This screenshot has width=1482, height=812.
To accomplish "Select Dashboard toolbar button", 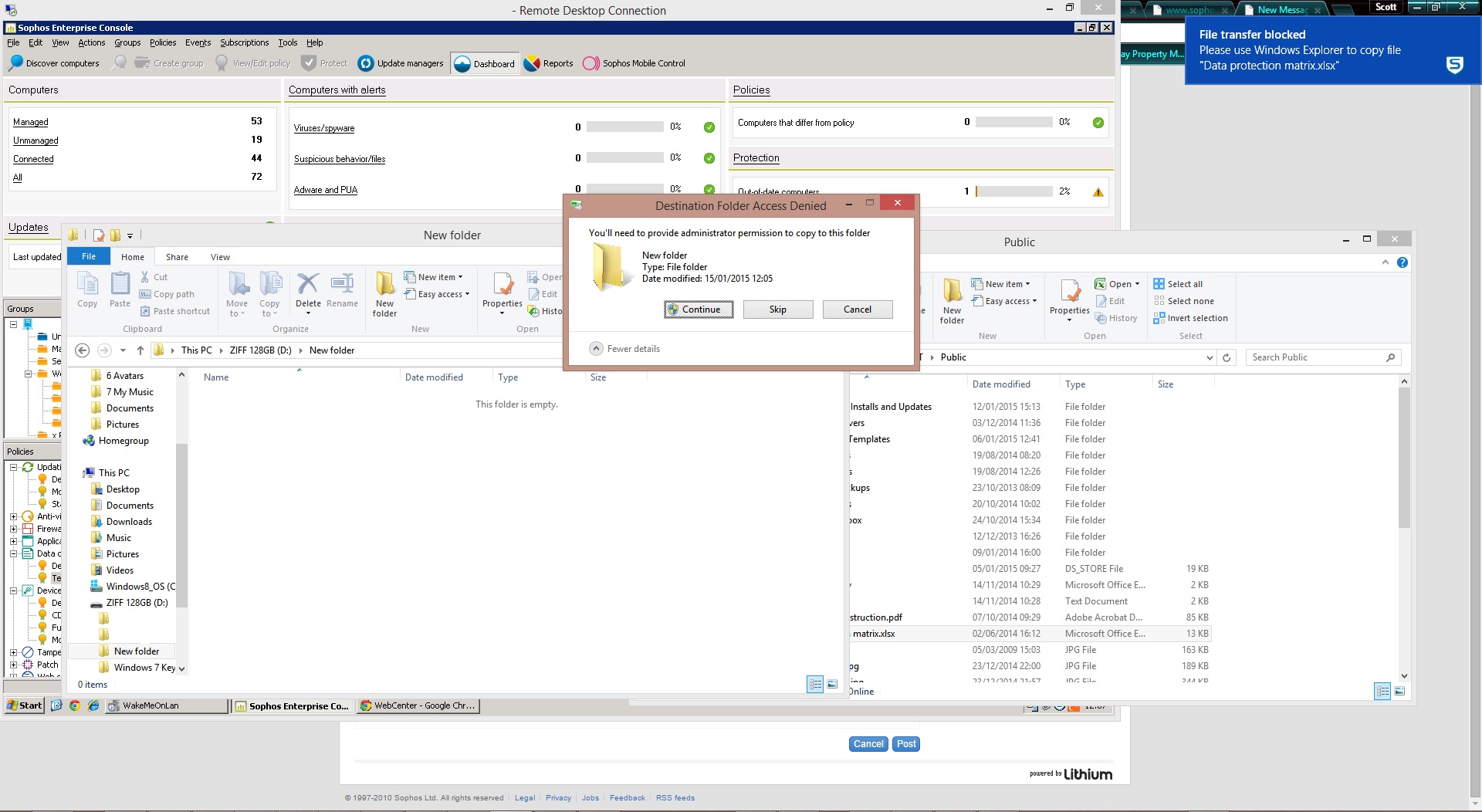I will coord(485,63).
